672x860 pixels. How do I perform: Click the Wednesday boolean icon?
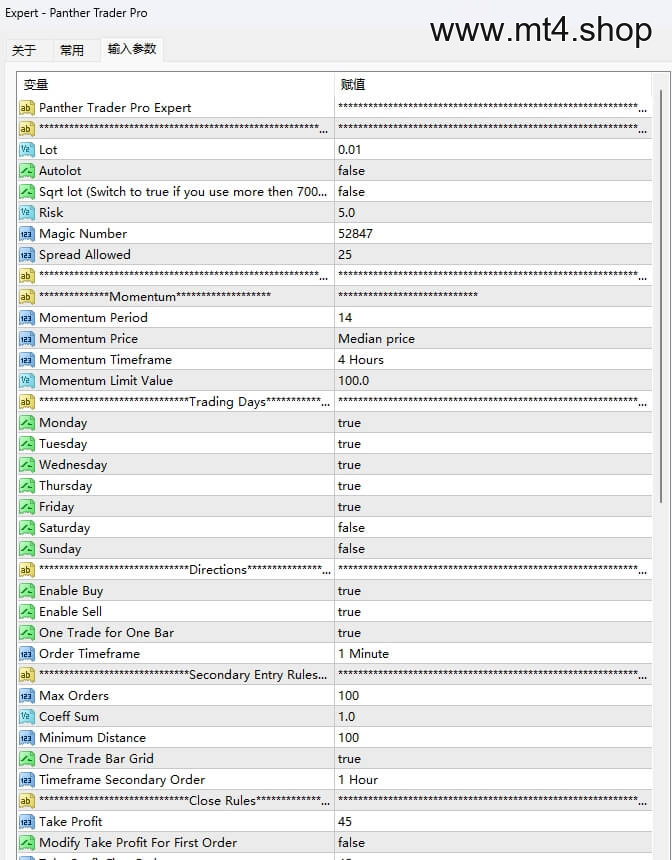(x=26, y=465)
